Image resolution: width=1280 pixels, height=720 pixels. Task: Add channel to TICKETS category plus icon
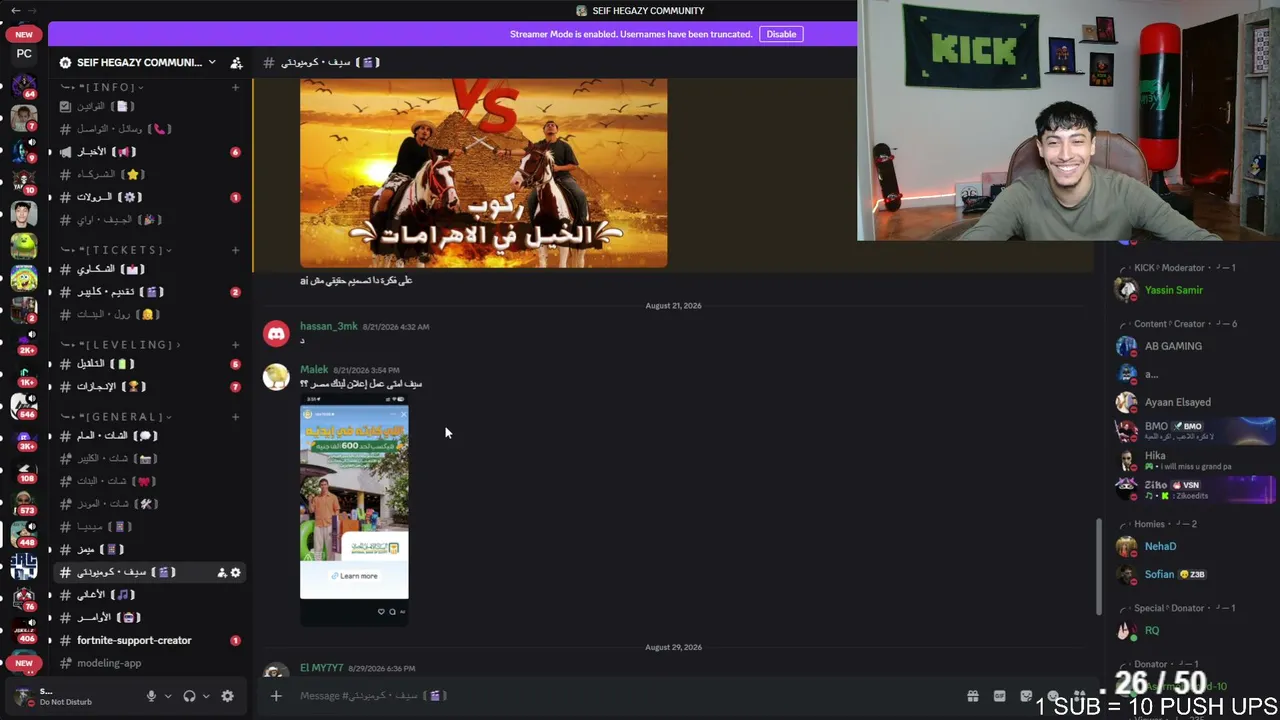pyautogui.click(x=236, y=250)
